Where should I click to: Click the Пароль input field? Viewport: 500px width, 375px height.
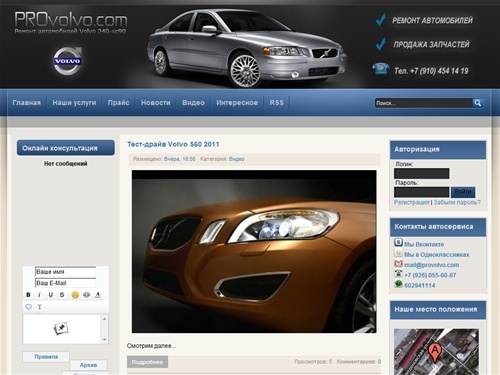(x=422, y=192)
